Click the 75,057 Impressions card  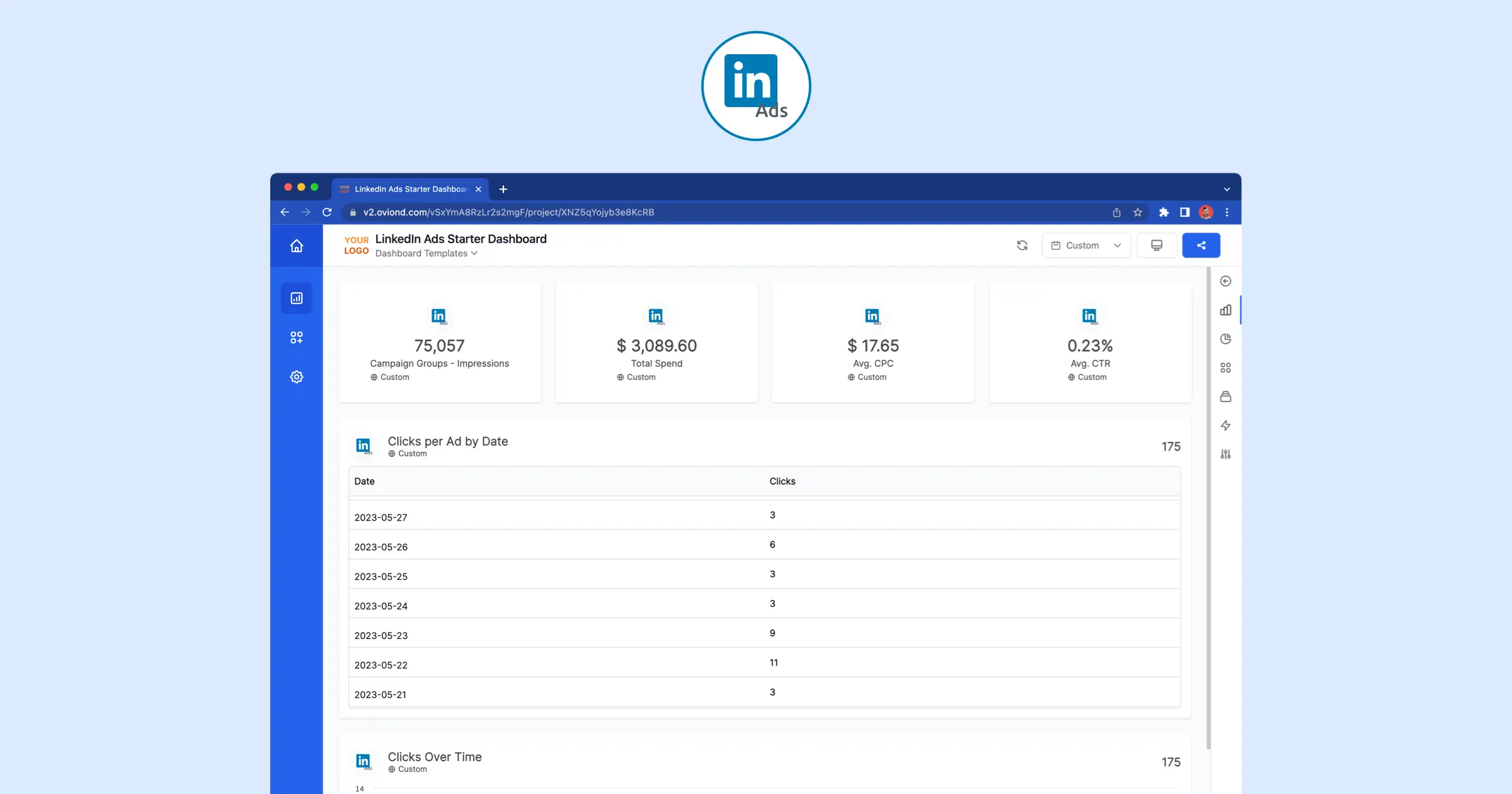439,342
